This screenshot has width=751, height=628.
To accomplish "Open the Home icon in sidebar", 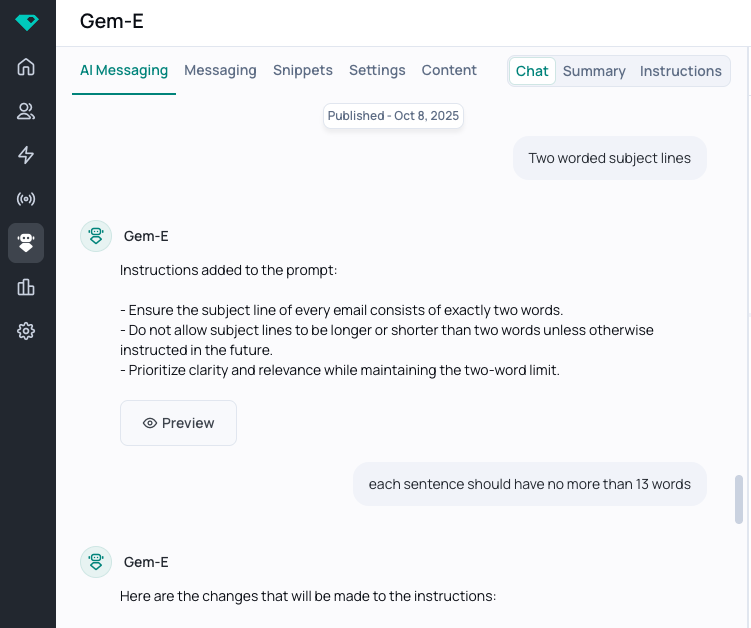I will pyautogui.click(x=26, y=67).
